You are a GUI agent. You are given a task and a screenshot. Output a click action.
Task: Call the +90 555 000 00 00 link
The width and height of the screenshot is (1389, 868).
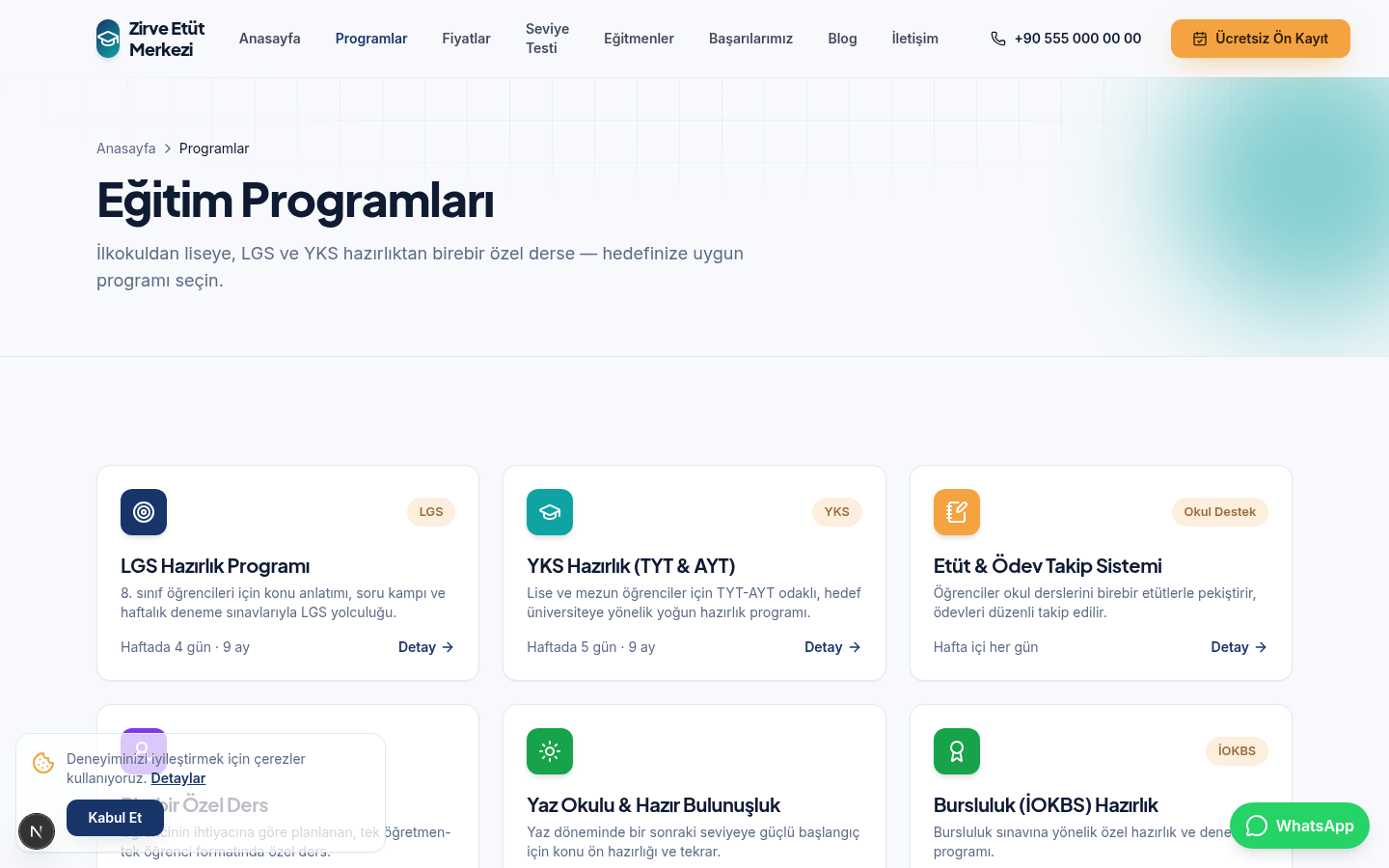(1066, 39)
